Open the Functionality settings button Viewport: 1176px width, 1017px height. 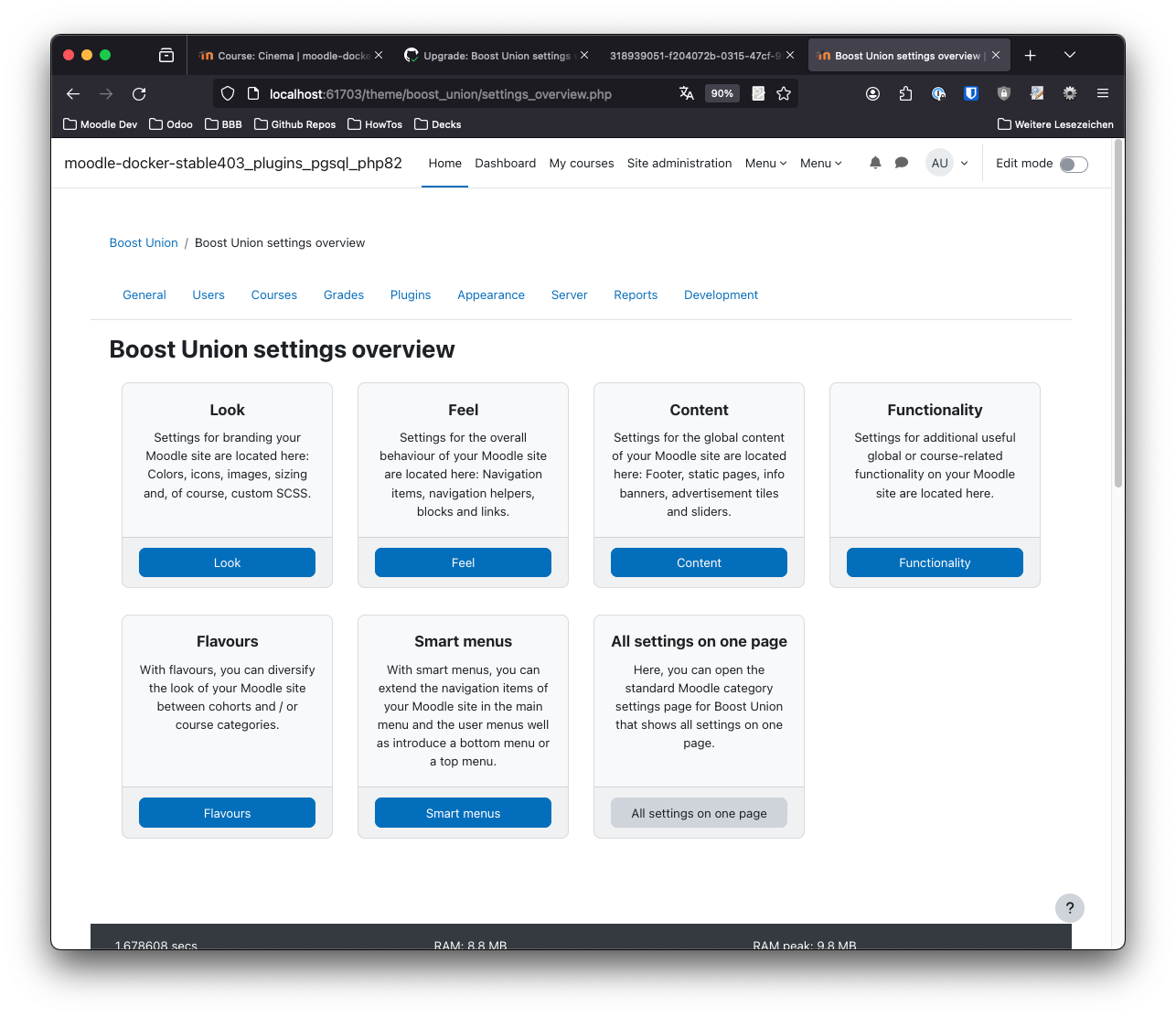[935, 562]
